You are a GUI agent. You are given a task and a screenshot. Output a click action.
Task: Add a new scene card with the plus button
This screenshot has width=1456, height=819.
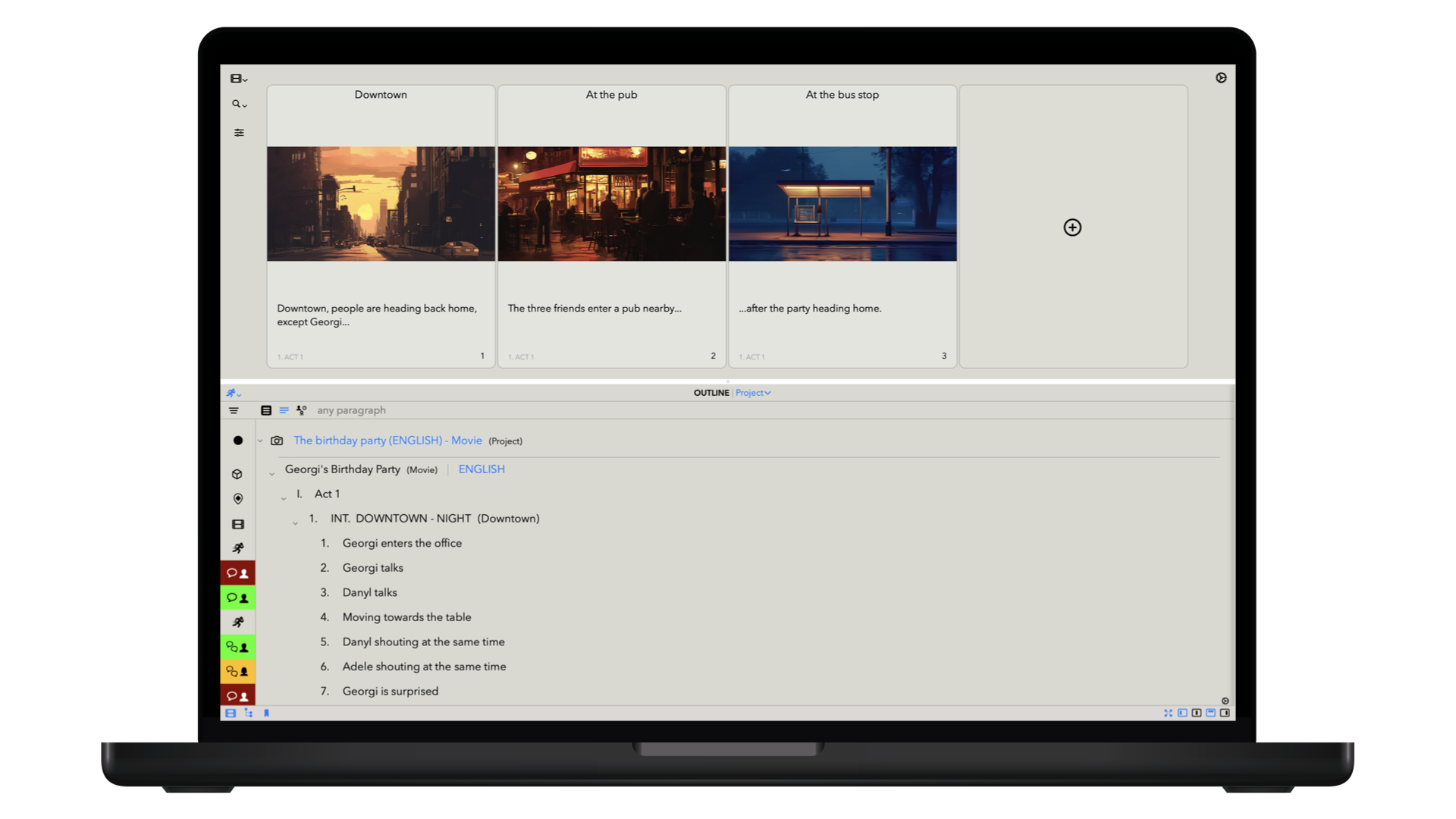point(1072,227)
